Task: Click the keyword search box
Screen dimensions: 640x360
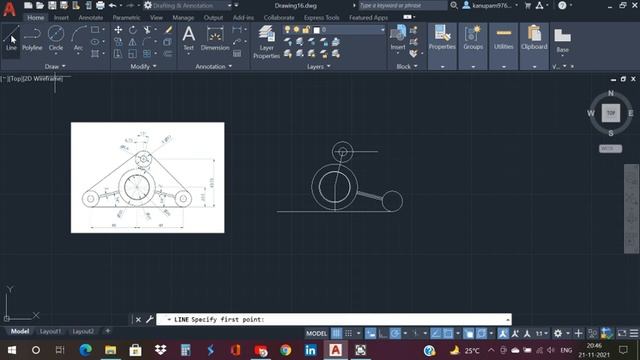Action: tap(402, 5)
